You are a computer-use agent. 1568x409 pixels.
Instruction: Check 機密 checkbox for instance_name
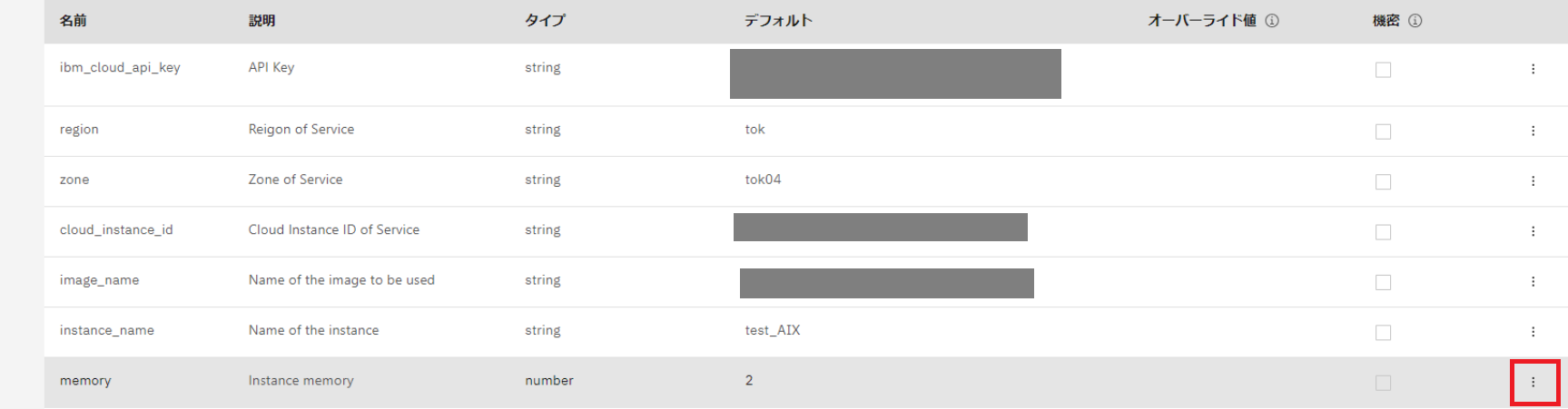(1383, 333)
